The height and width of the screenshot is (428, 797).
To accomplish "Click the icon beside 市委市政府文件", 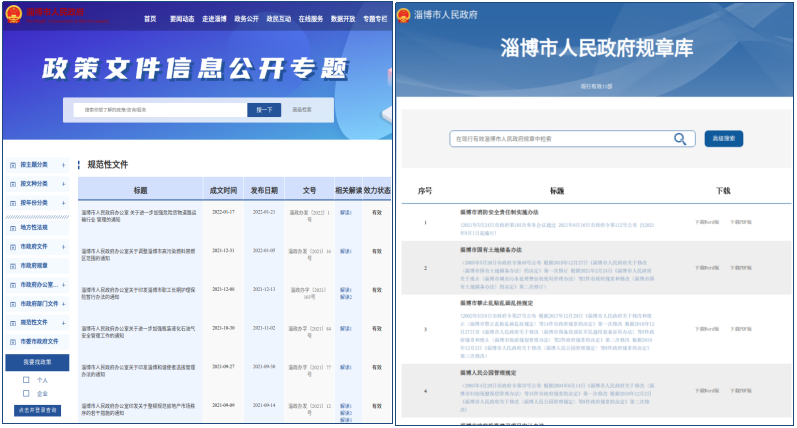I will [11, 341].
